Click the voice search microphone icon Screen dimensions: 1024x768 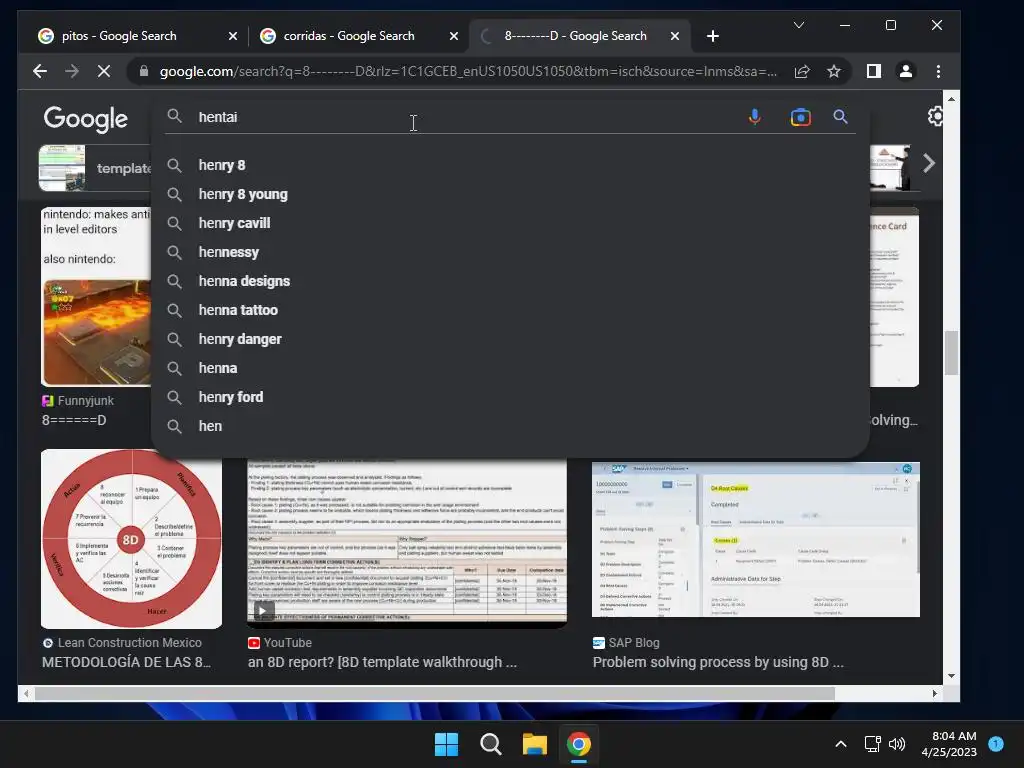tap(754, 117)
